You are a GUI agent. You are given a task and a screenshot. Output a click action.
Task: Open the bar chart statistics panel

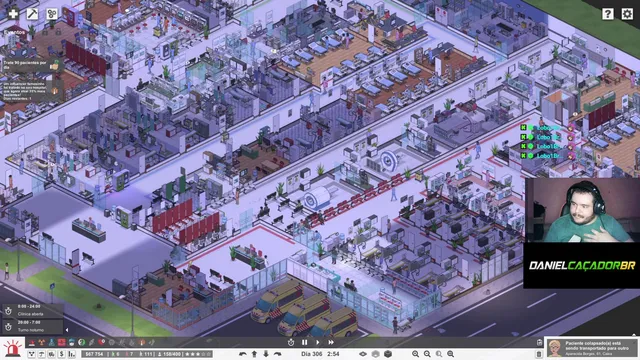[x=71, y=354]
